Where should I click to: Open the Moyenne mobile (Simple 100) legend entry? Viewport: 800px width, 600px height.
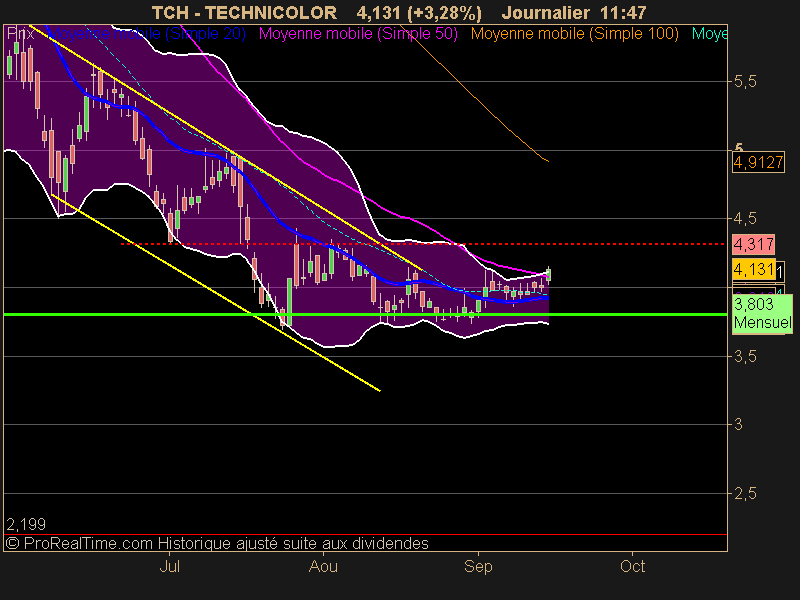[574, 34]
